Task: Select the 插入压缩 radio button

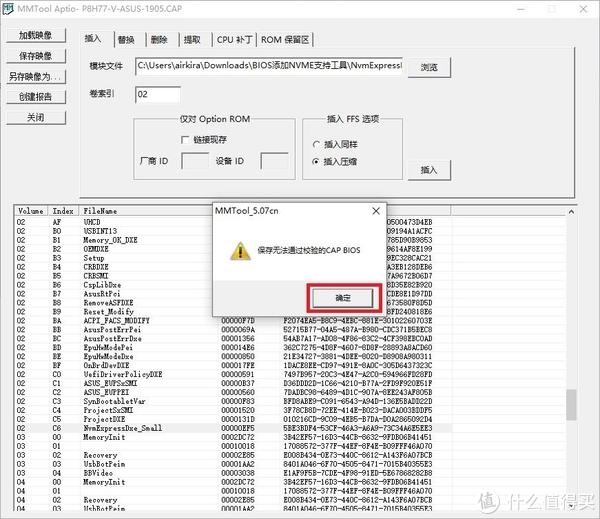Action: (x=316, y=162)
